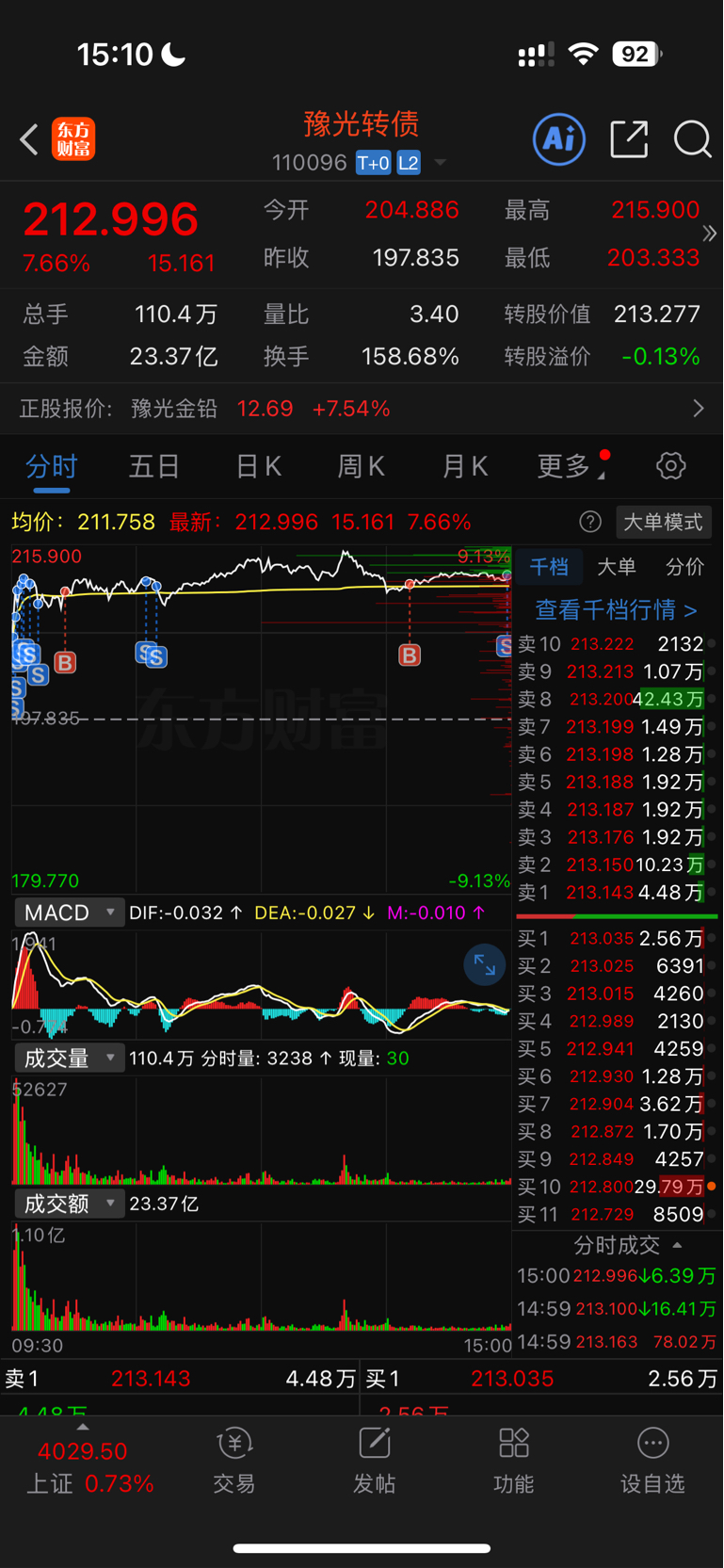Tap the 成交量 volume bar chart
The width and height of the screenshot is (724, 1568).
261,1132
